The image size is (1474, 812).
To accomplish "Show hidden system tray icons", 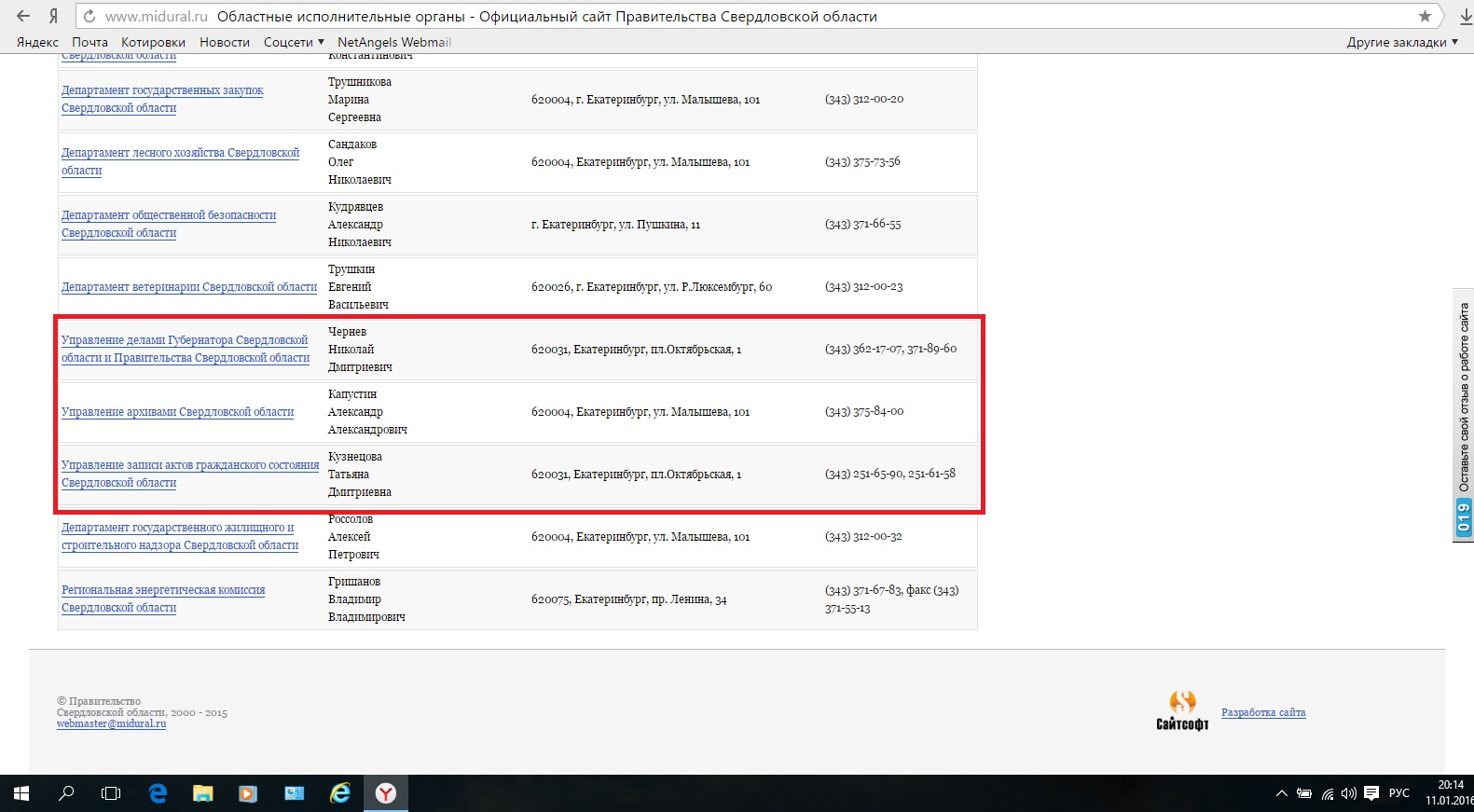I will click(x=1281, y=793).
